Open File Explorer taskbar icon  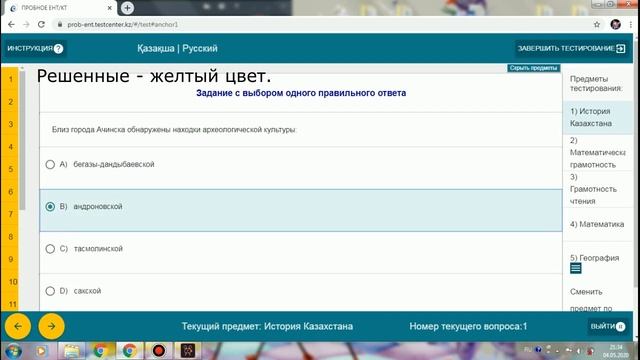[x=72, y=351]
